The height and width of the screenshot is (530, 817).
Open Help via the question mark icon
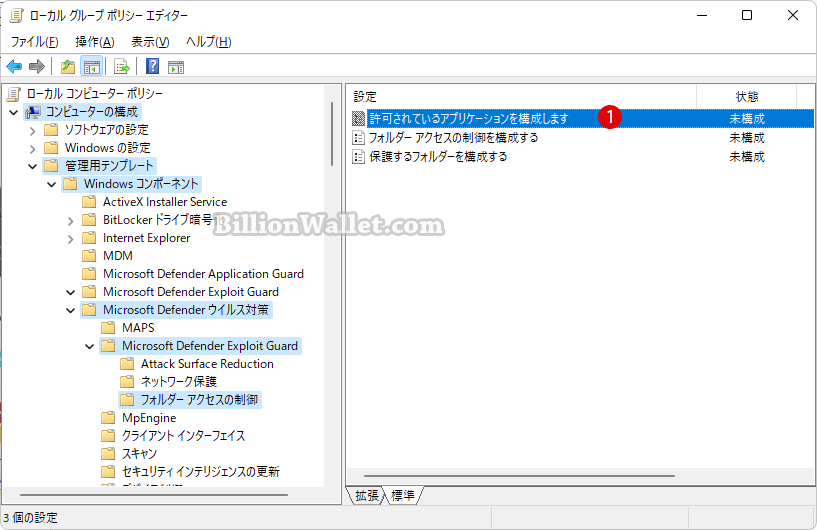pyautogui.click(x=153, y=67)
